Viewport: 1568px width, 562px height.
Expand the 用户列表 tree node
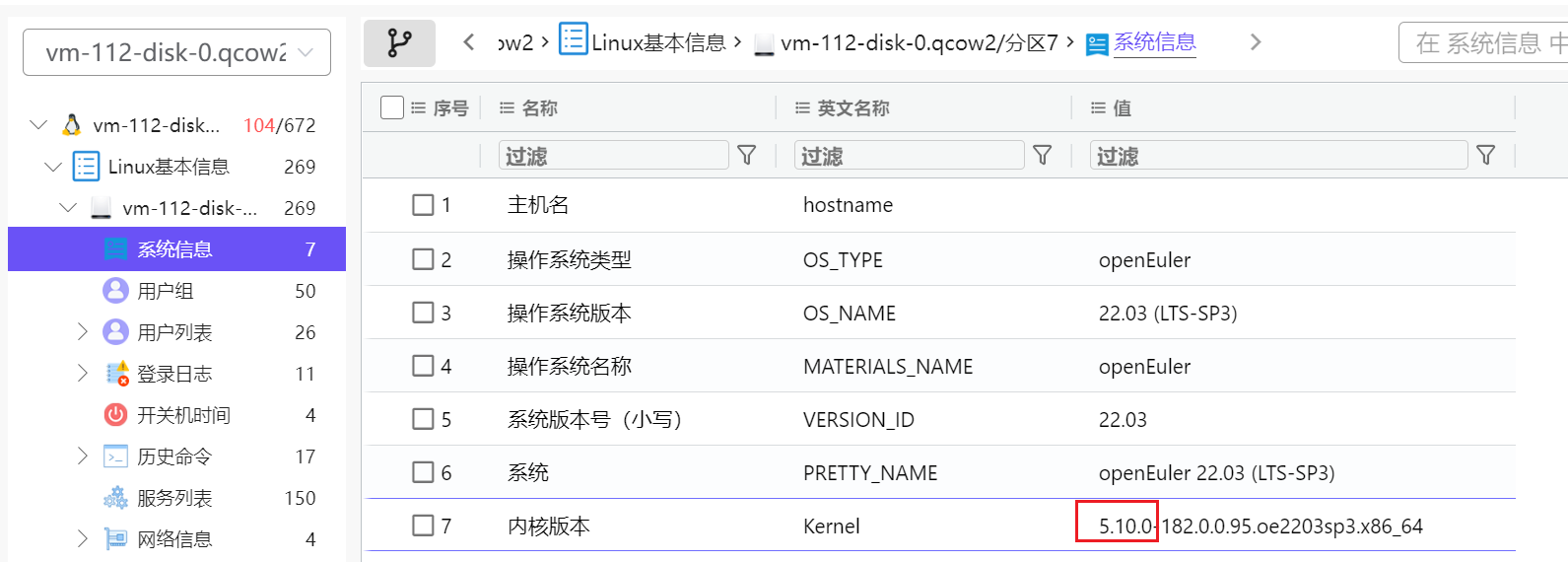83,332
